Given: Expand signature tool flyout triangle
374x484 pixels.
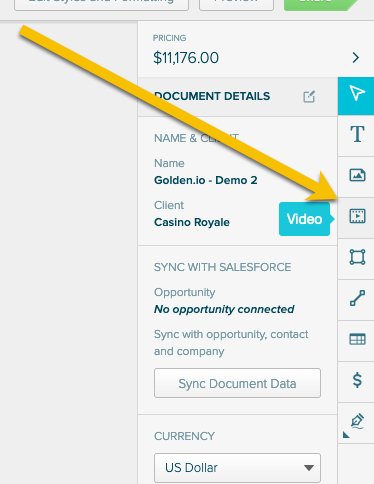Looking at the screenshot, I should tap(346, 435).
